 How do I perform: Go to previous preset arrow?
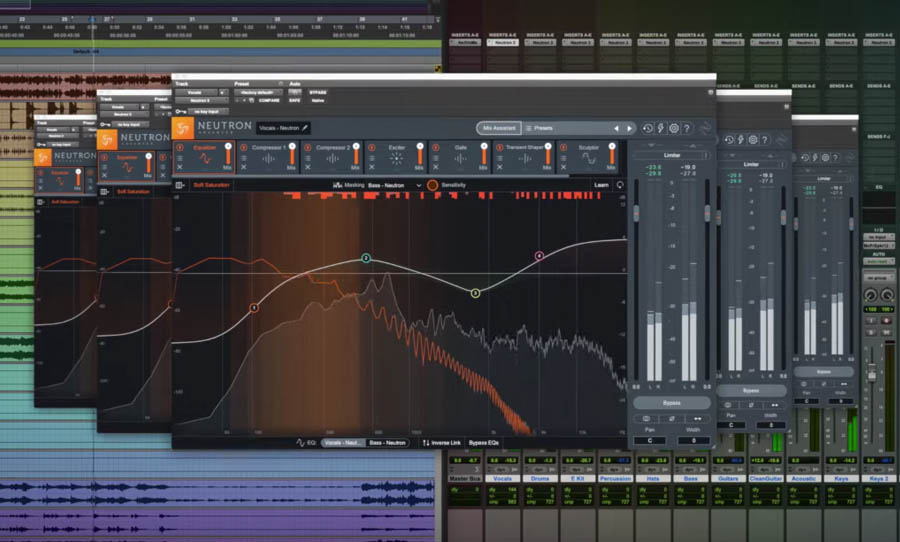click(x=616, y=128)
